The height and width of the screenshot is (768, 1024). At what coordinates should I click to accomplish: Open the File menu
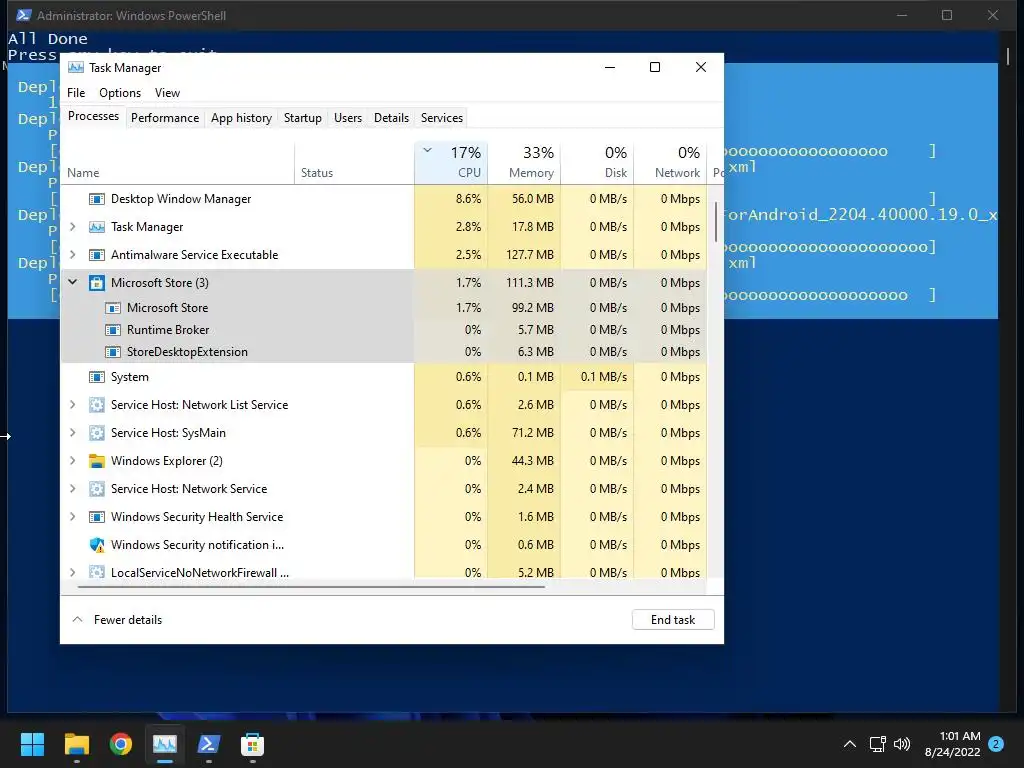click(76, 93)
